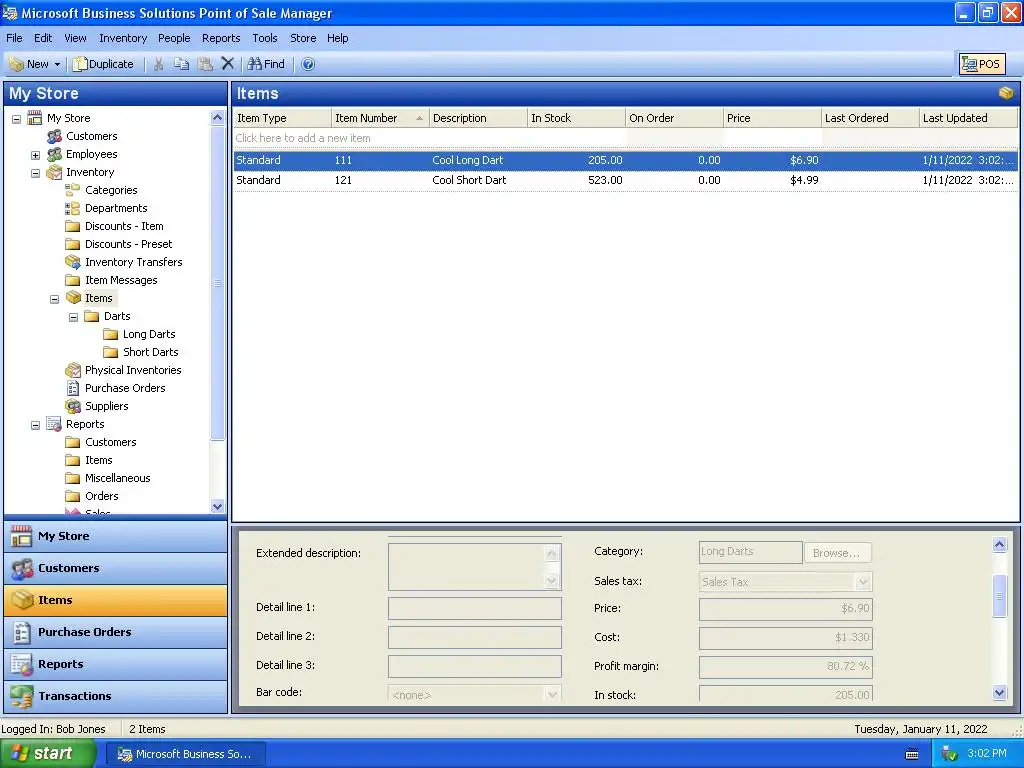Open the Reports menu

click(x=221, y=38)
